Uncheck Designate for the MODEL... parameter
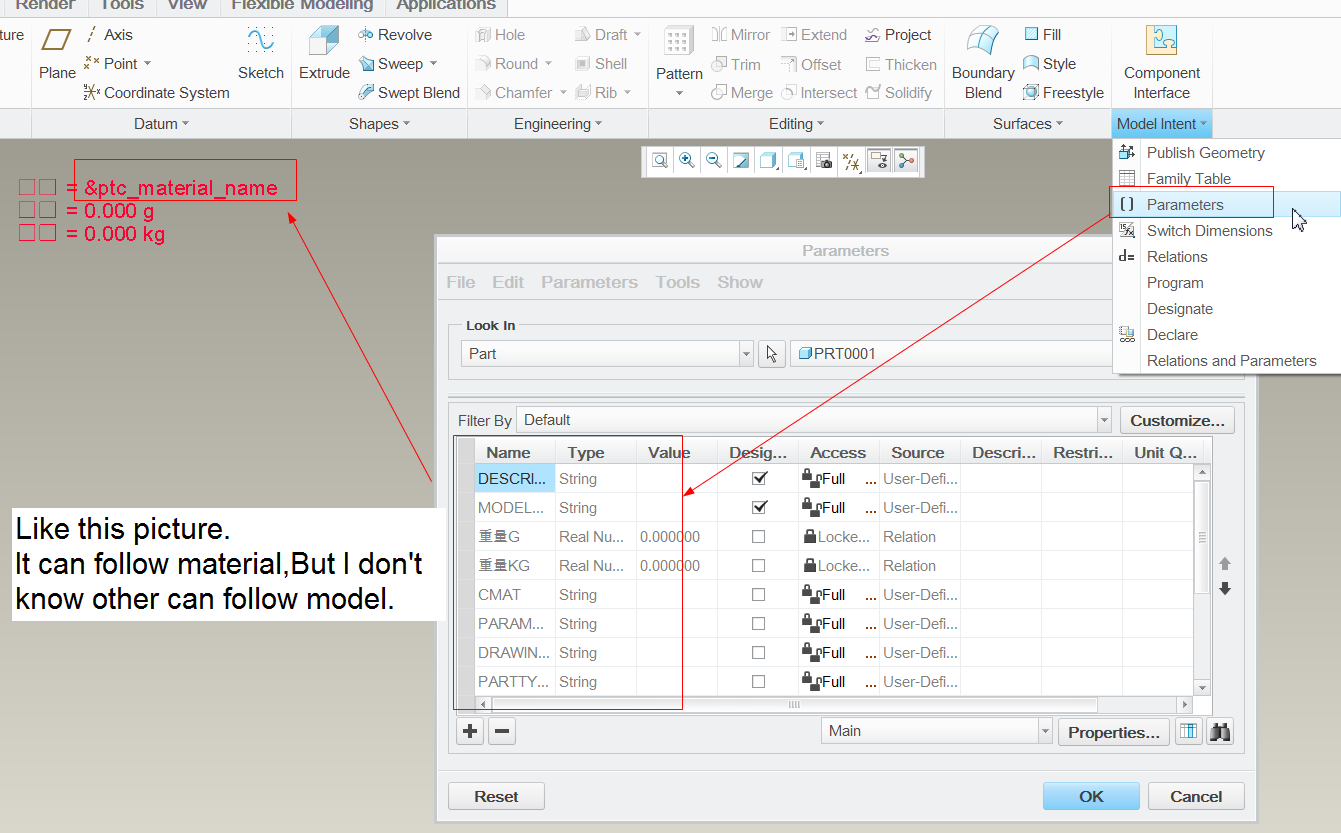Image resolution: width=1341 pixels, height=833 pixels. (759, 508)
